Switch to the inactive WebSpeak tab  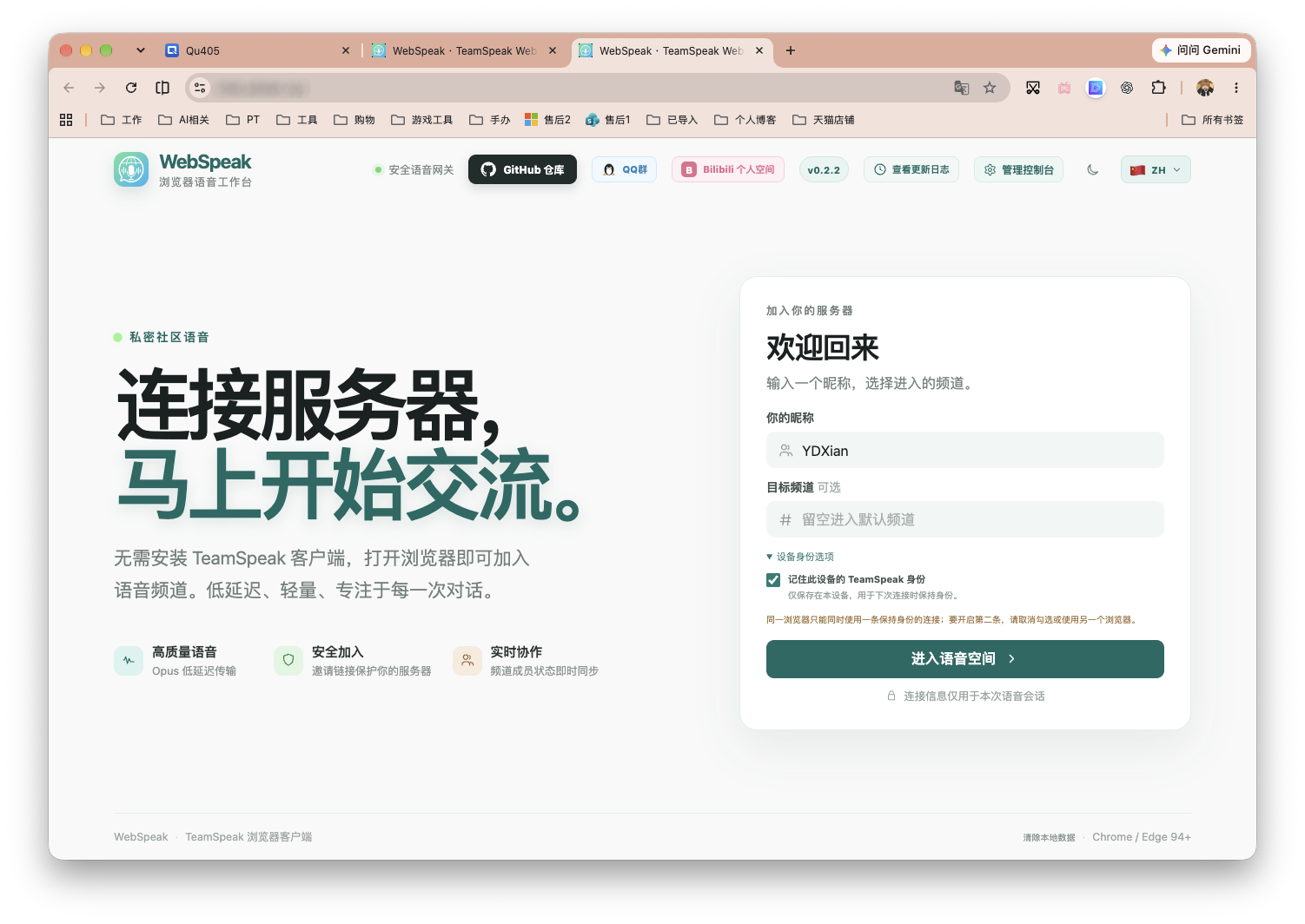pyautogui.click(x=465, y=50)
